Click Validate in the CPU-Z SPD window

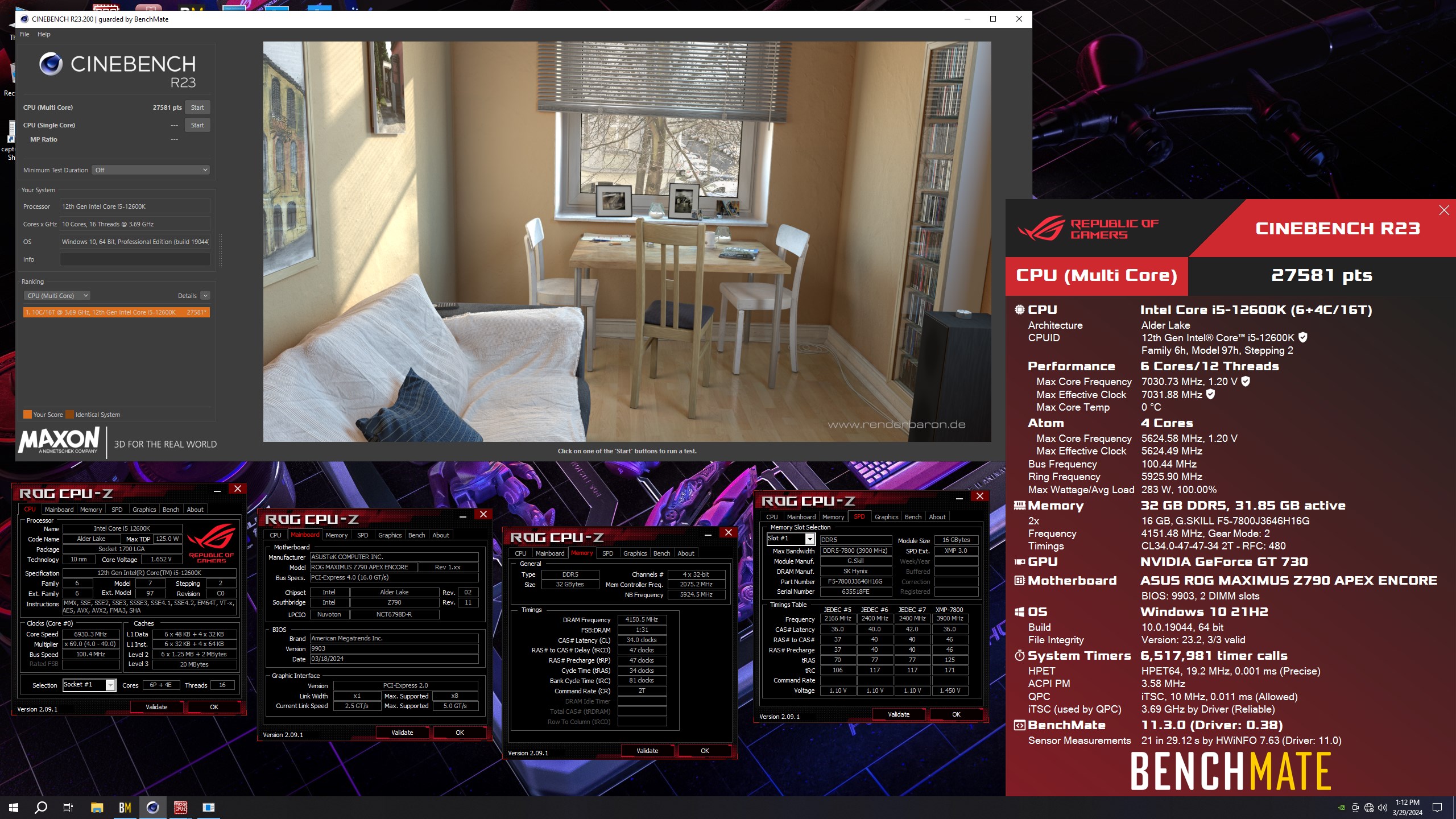coord(899,714)
